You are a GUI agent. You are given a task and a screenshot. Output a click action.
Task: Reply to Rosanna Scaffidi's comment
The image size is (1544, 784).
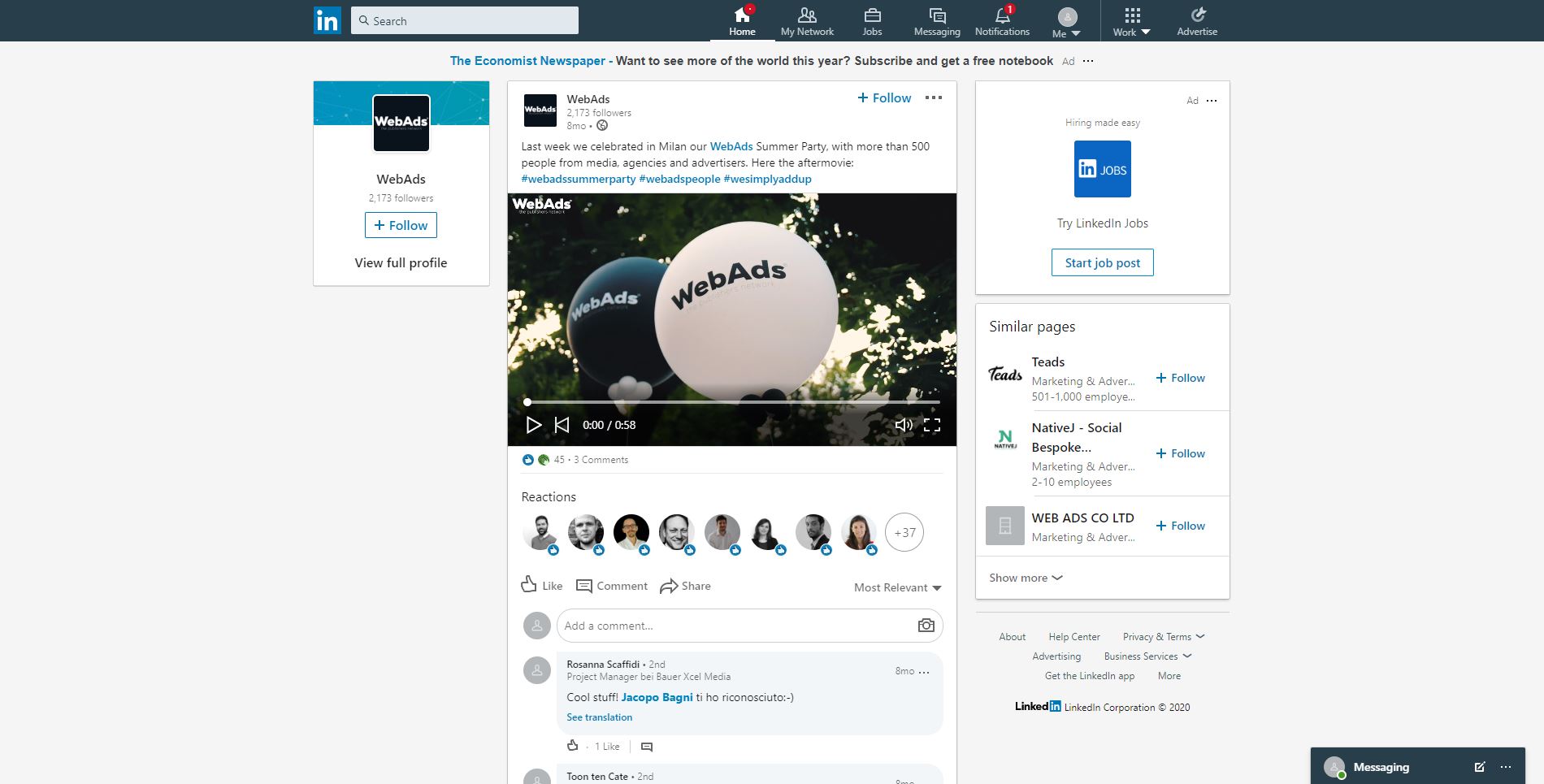click(x=647, y=747)
